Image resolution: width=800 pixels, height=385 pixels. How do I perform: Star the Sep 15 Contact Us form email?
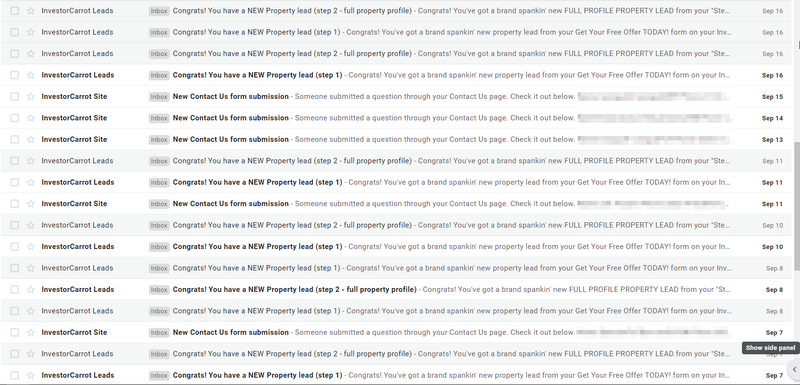click(31, 96)
